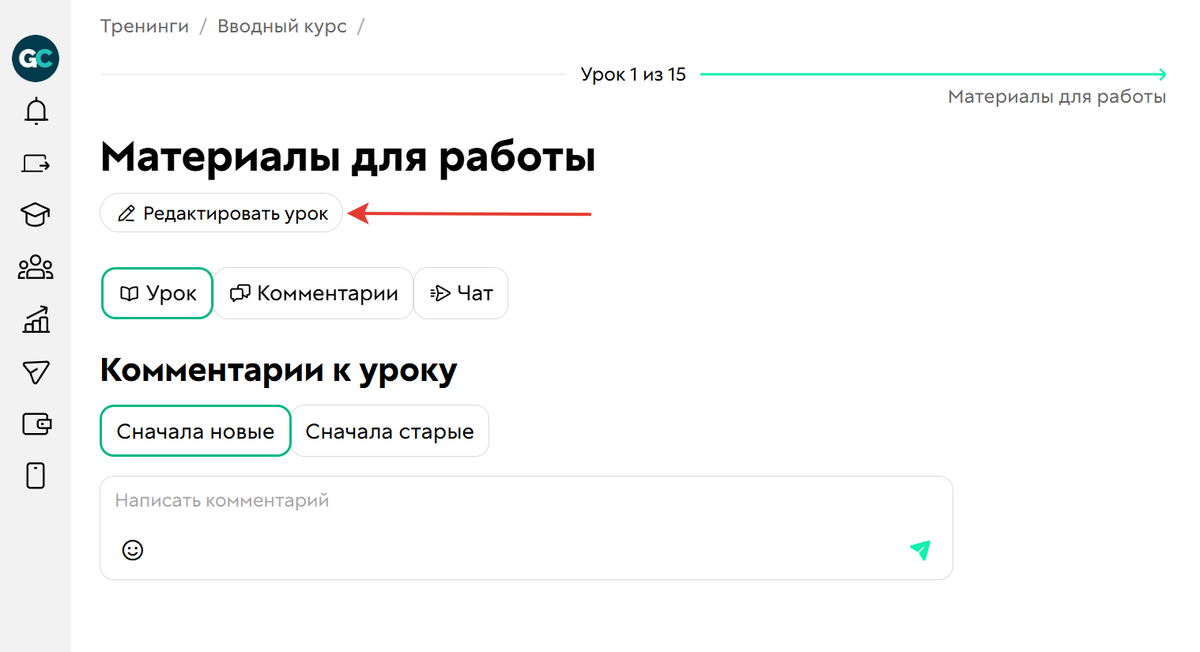This screenshot has height=652, width=1200.
Task: Open users group icon in sidebar
Action: tap(36, 267)
